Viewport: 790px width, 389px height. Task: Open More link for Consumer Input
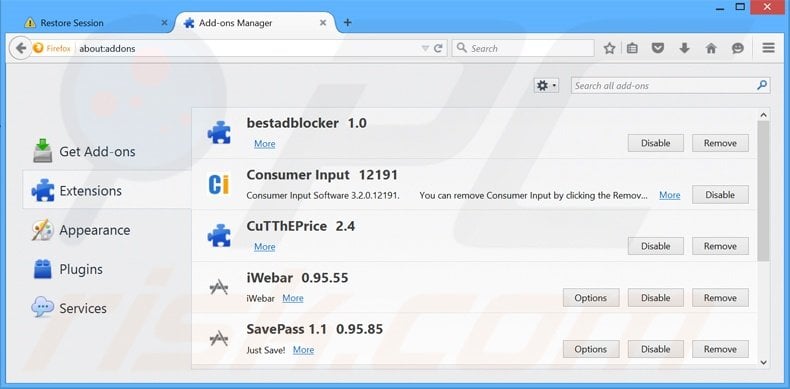(670, 195)
